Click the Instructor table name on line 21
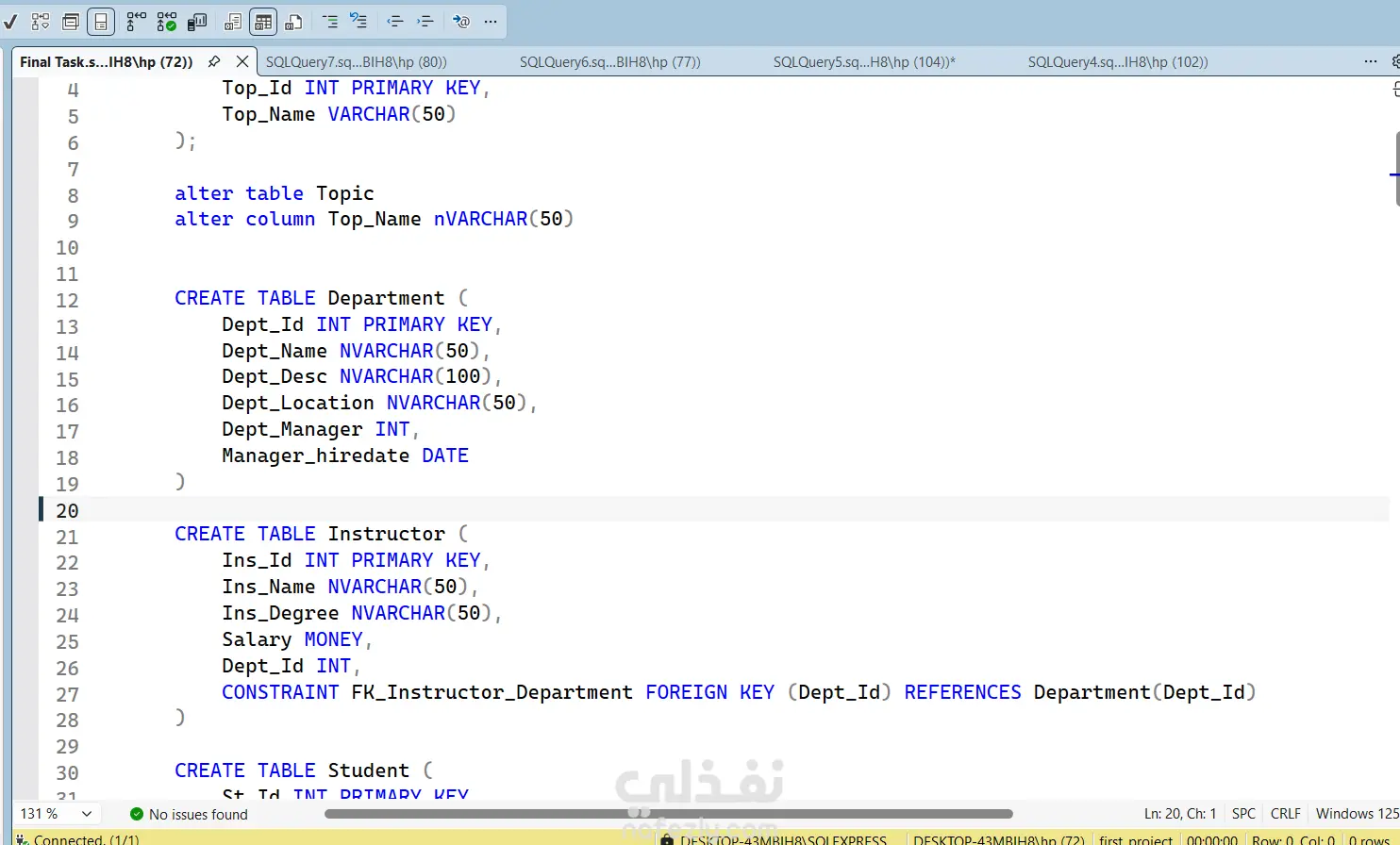Viewport: 1400px width, 845px height. pos(386,534)
